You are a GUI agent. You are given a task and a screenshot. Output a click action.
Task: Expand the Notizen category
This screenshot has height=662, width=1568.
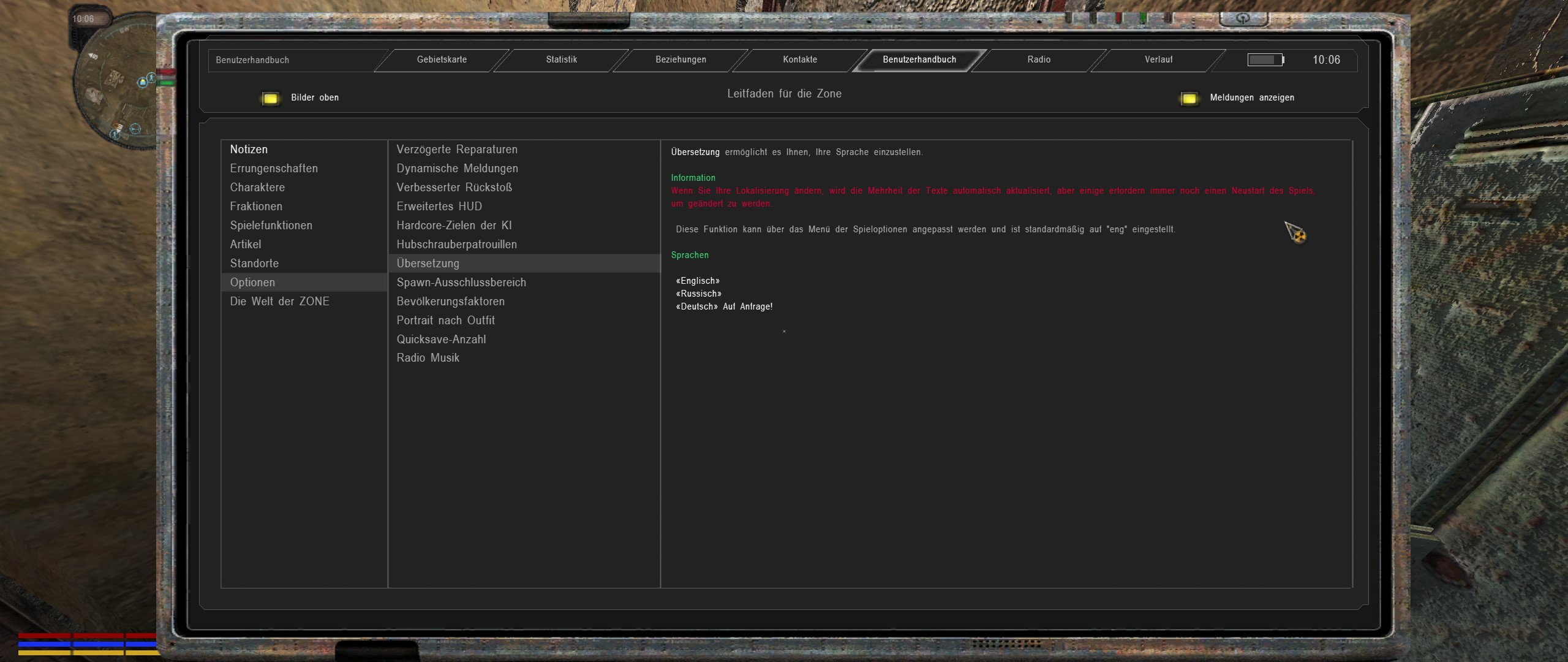(x=249, y=150)
